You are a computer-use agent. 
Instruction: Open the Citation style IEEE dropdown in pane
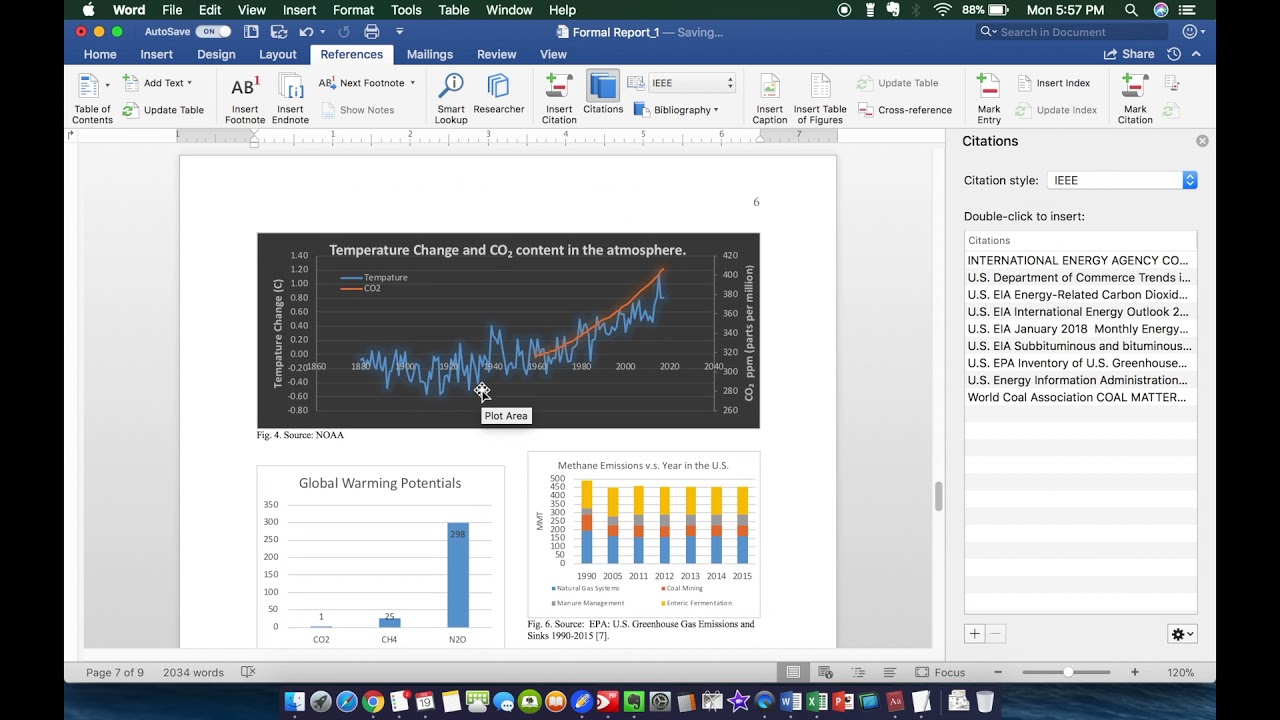tap(1122, 180)
